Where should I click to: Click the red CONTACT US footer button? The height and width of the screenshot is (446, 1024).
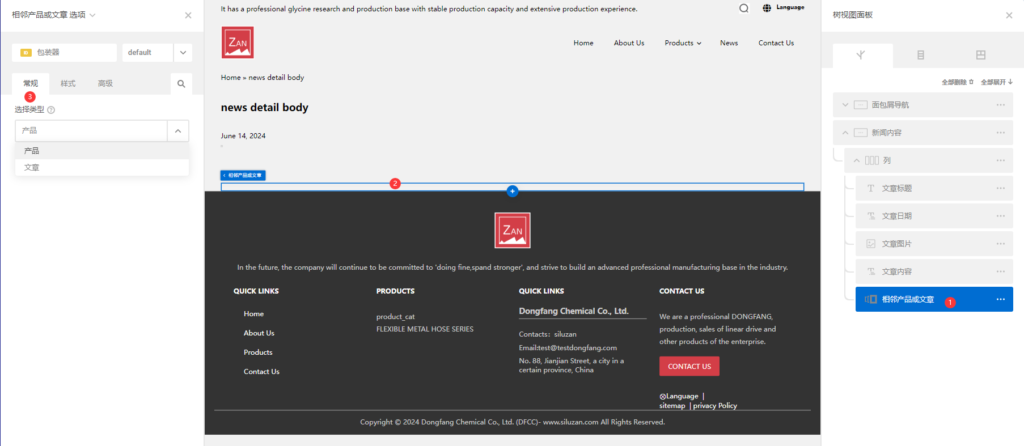pos(689,366)
